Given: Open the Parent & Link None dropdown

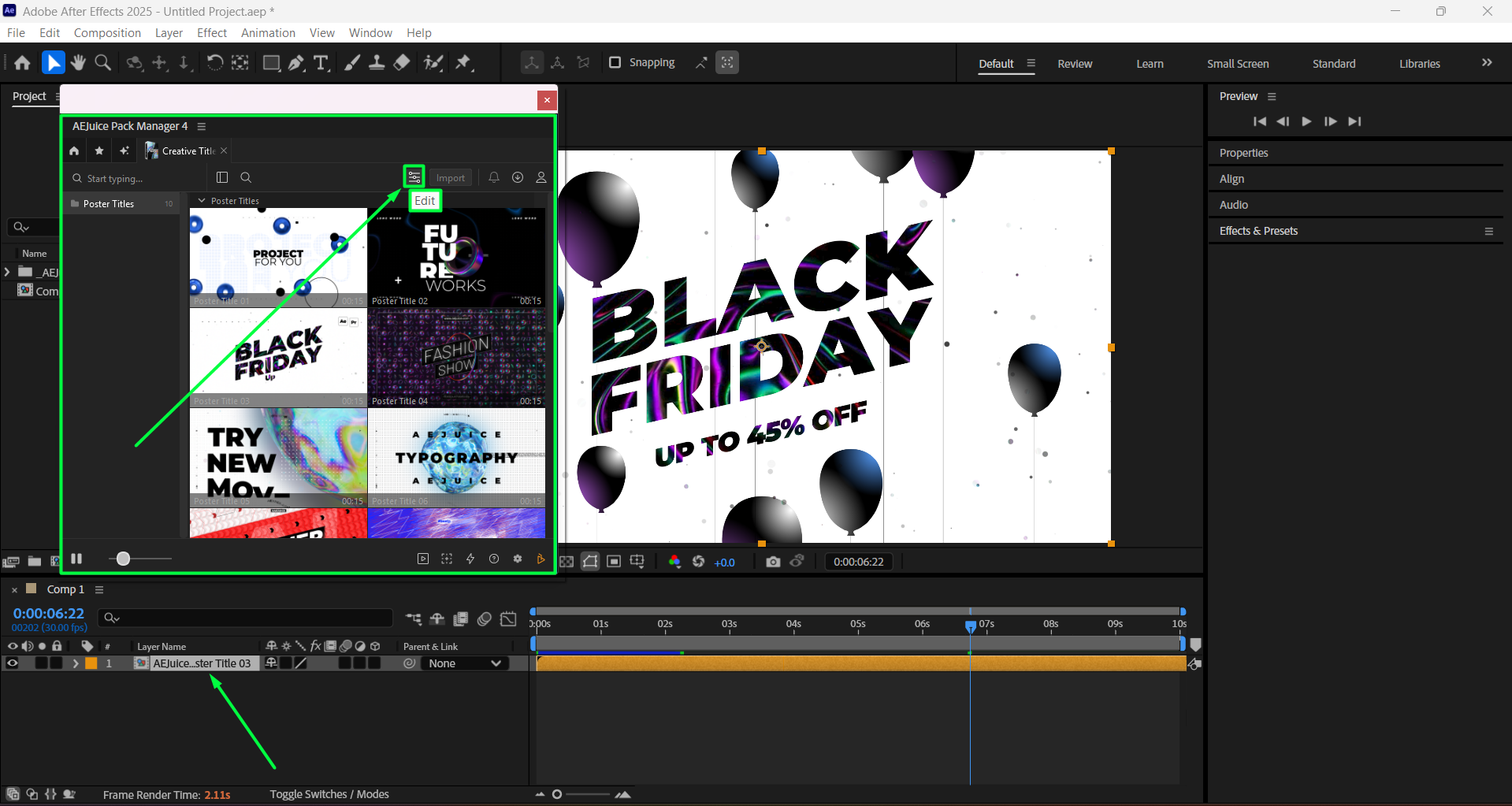Looking at the screenshot, I should pyautogui.click(x=465, y=663).
